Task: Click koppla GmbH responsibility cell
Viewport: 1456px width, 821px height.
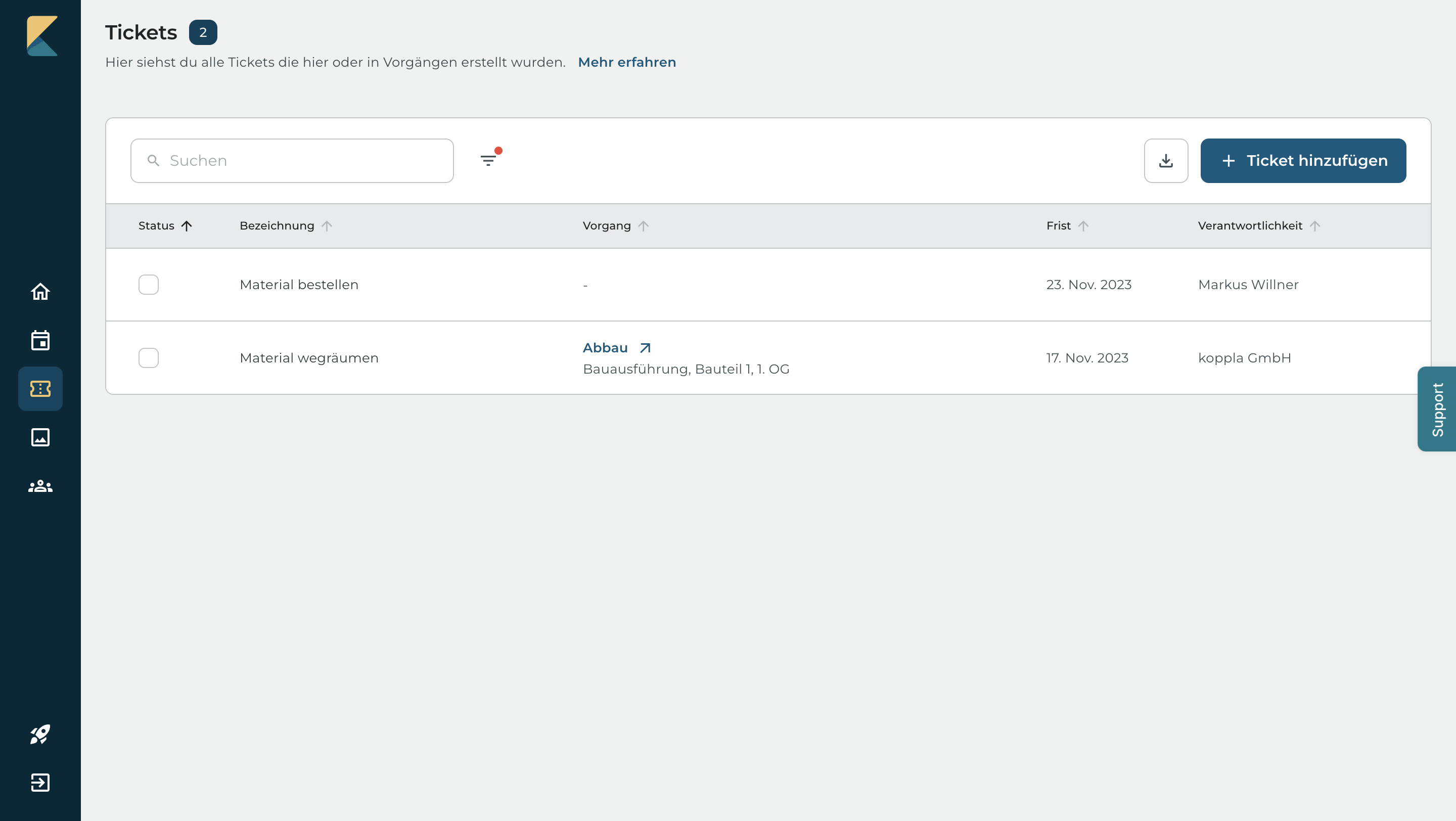Action: coord(1245,358)
